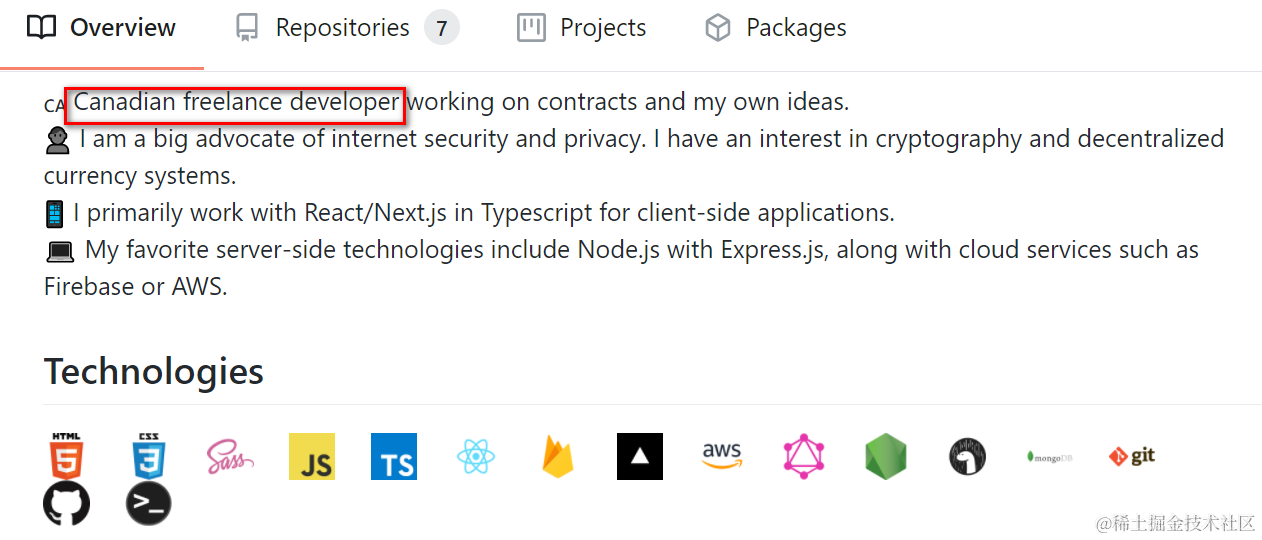This screenshot has width=1262, height=540.
Task: Open the Overview tab
Action: point(101,28)
